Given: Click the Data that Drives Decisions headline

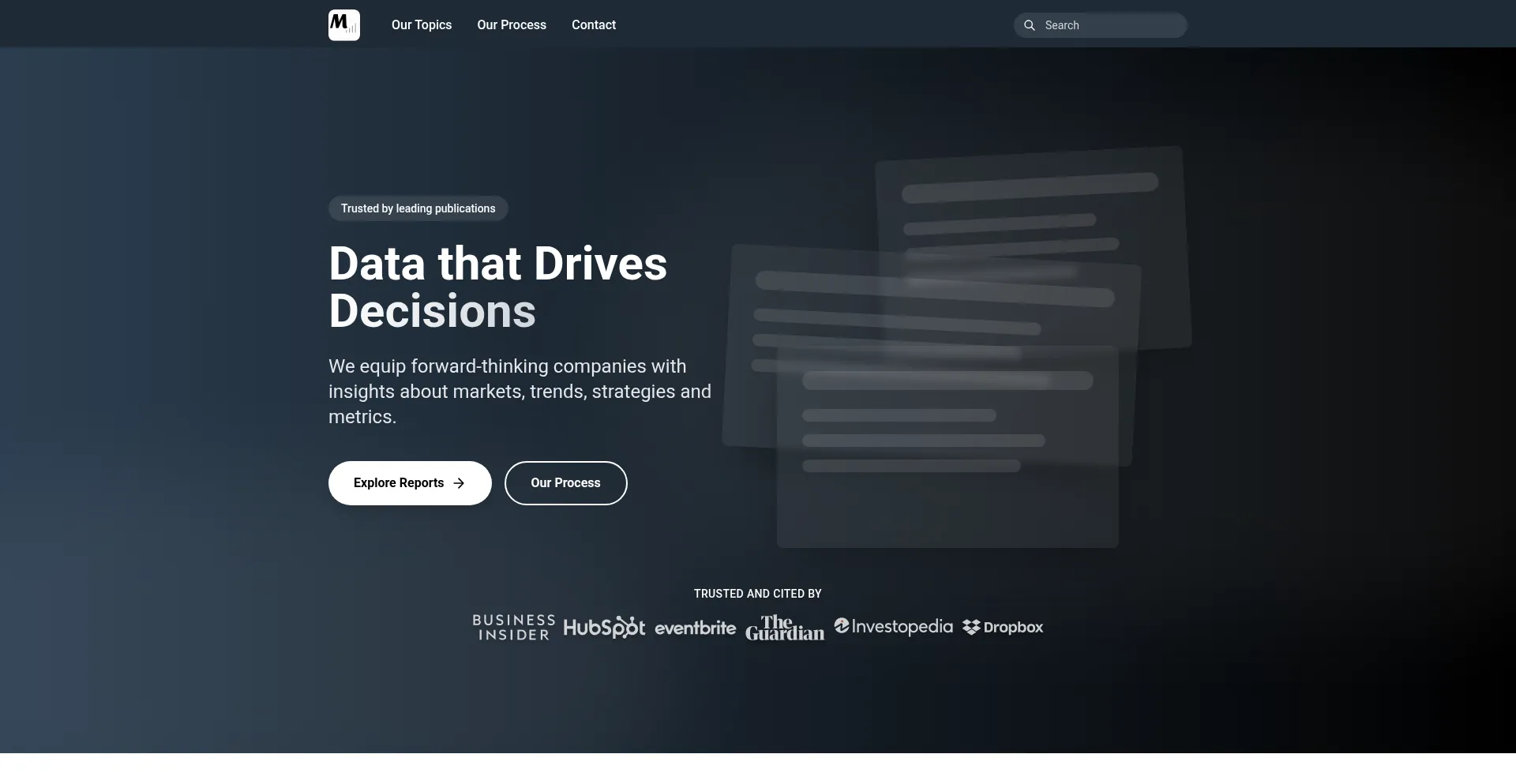Looking at the screenshot, I should pyautogui.click(x=497, y=287).
